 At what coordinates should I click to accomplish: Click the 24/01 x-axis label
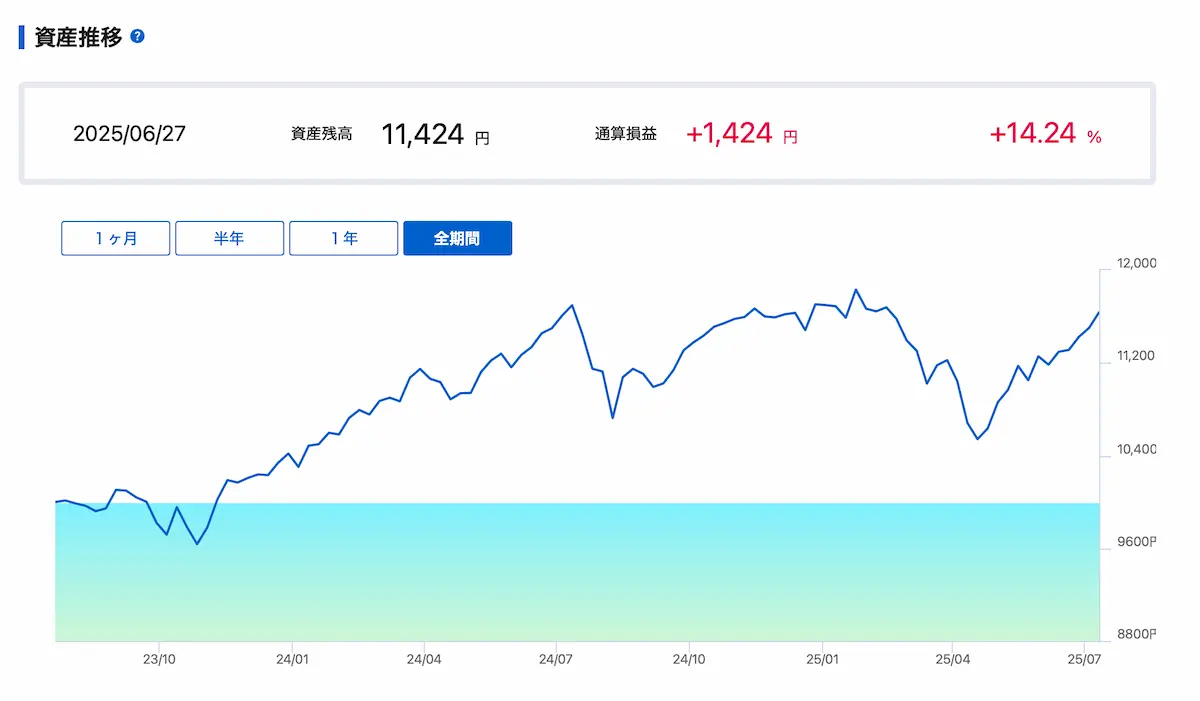point(291,660)
